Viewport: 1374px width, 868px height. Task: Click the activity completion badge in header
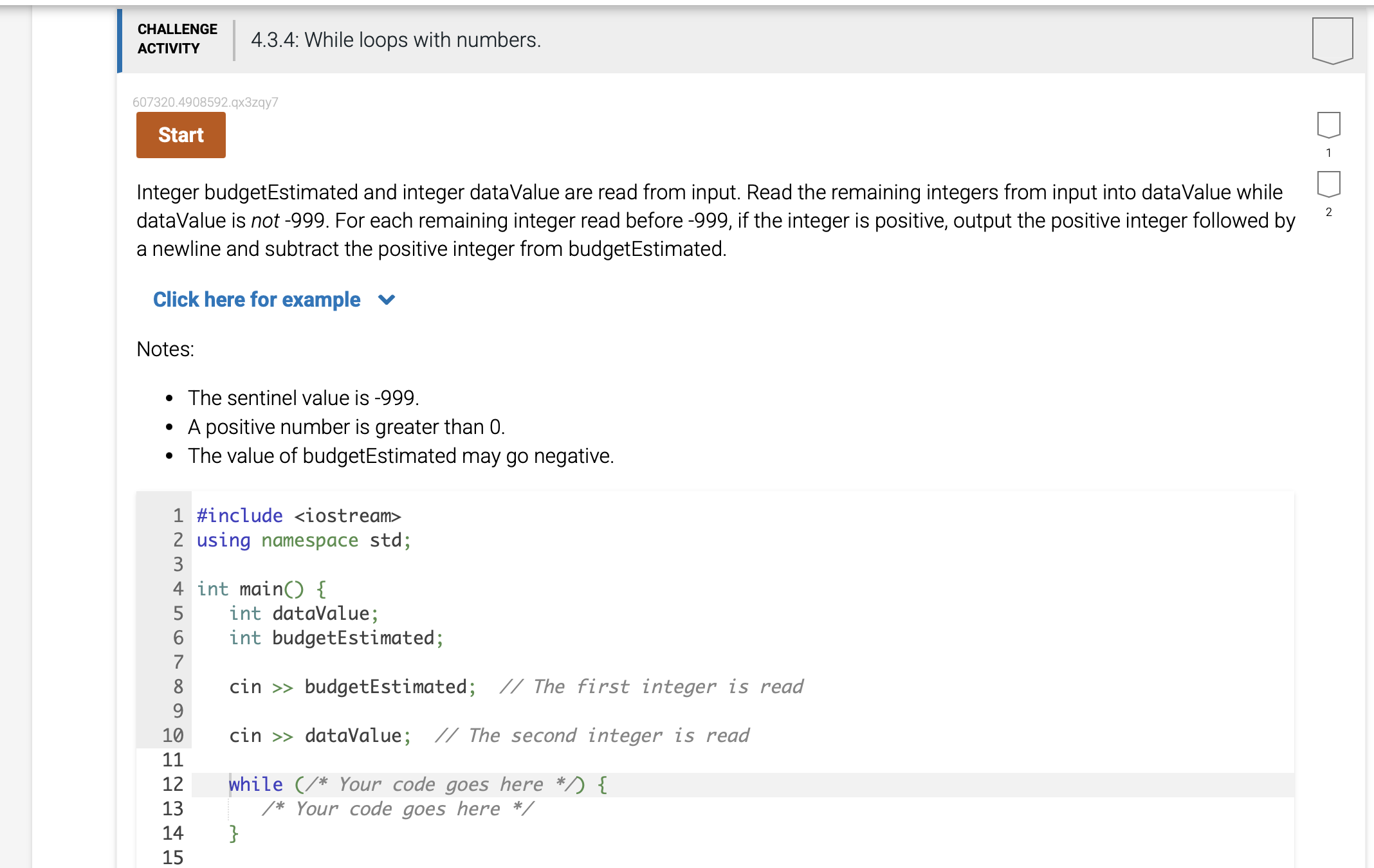[x=1332, y=41]
